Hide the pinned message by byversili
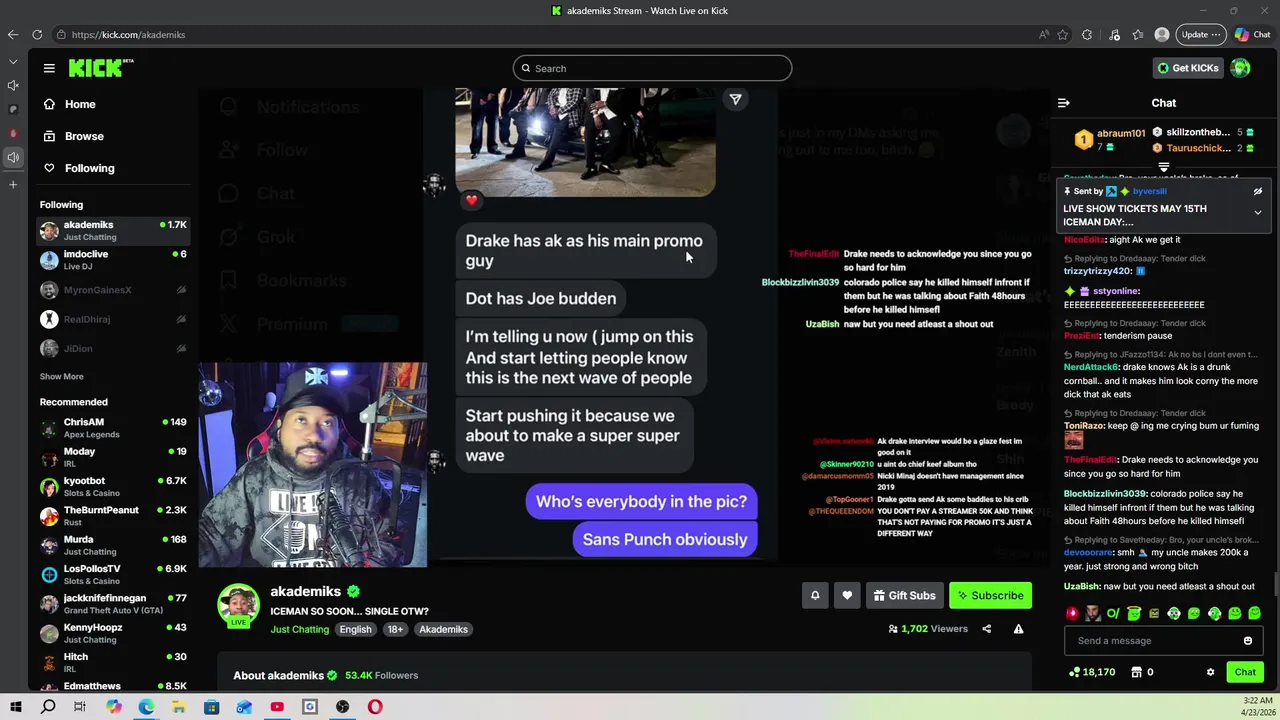This screenshot has height=720, width=1280. (x=1258, y=191)
